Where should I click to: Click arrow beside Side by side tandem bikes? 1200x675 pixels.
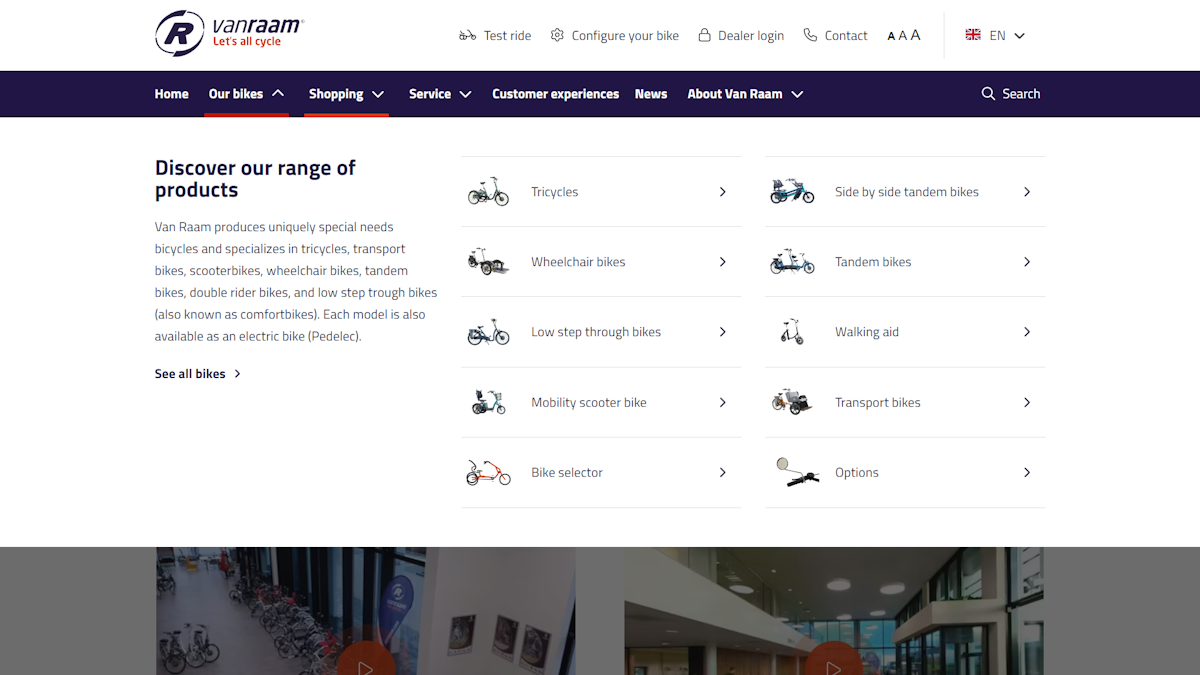point(1027,191)
